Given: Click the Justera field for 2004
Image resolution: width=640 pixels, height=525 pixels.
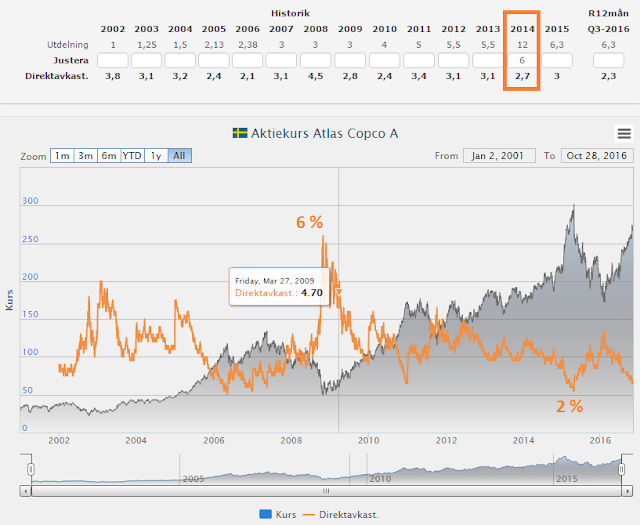Looking at the screenshot, I should pyautogui.click(x=180, y=60).
